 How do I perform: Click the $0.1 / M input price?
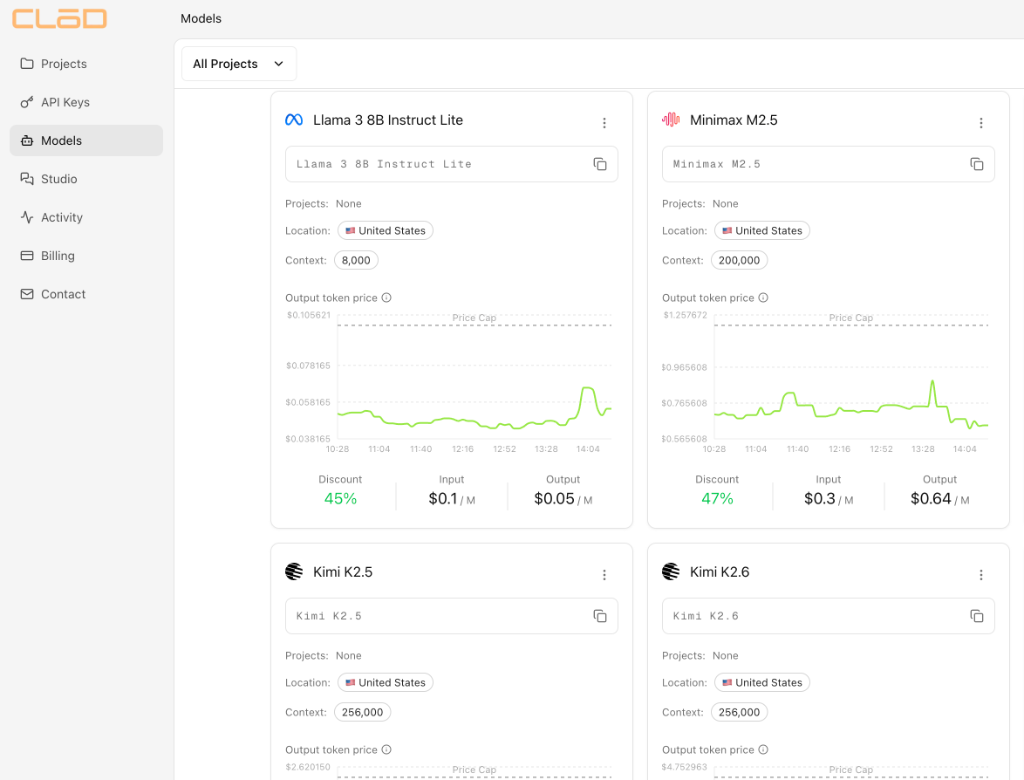451,499
